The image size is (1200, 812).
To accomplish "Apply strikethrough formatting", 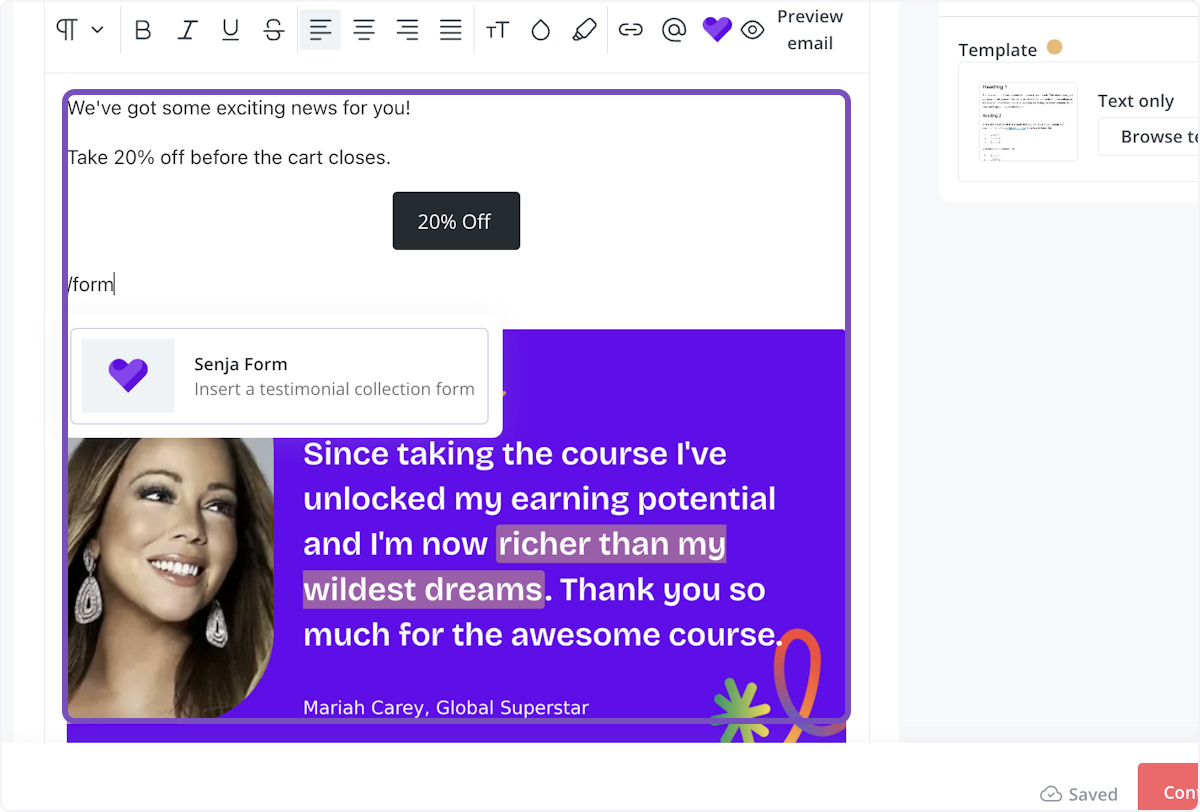I will pos(274,30).
